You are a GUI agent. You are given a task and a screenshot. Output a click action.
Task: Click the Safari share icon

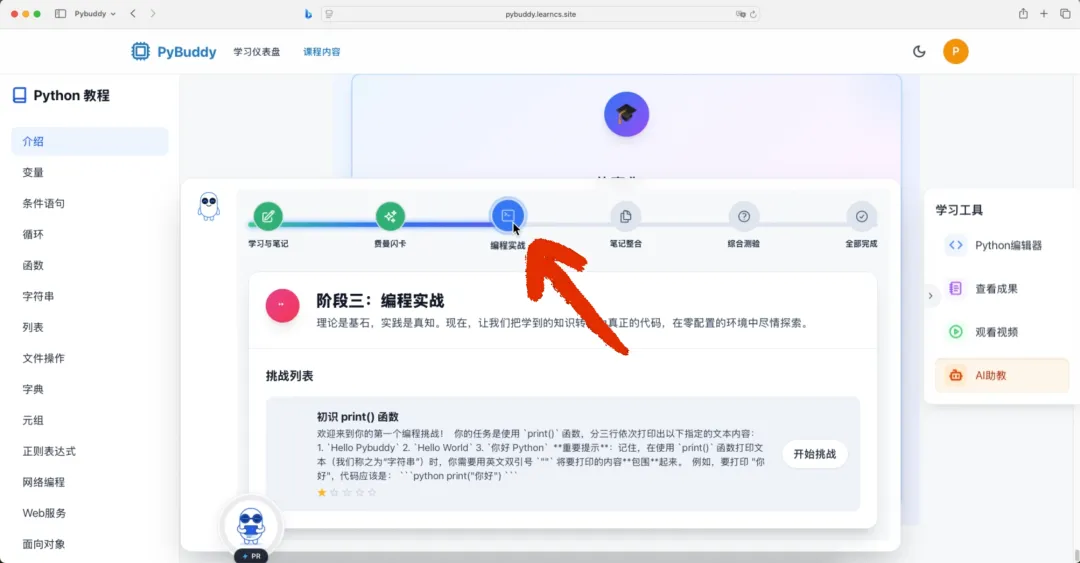pyautogui.click(x=1024, y=14)
